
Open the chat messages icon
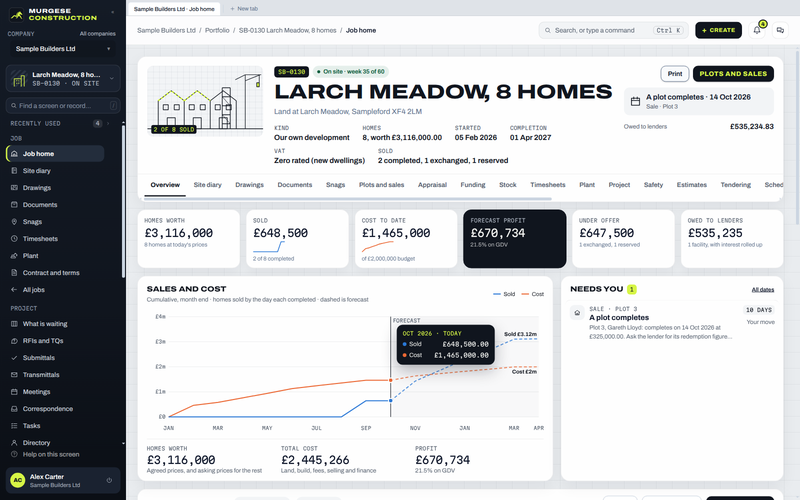tap(780, 30)
